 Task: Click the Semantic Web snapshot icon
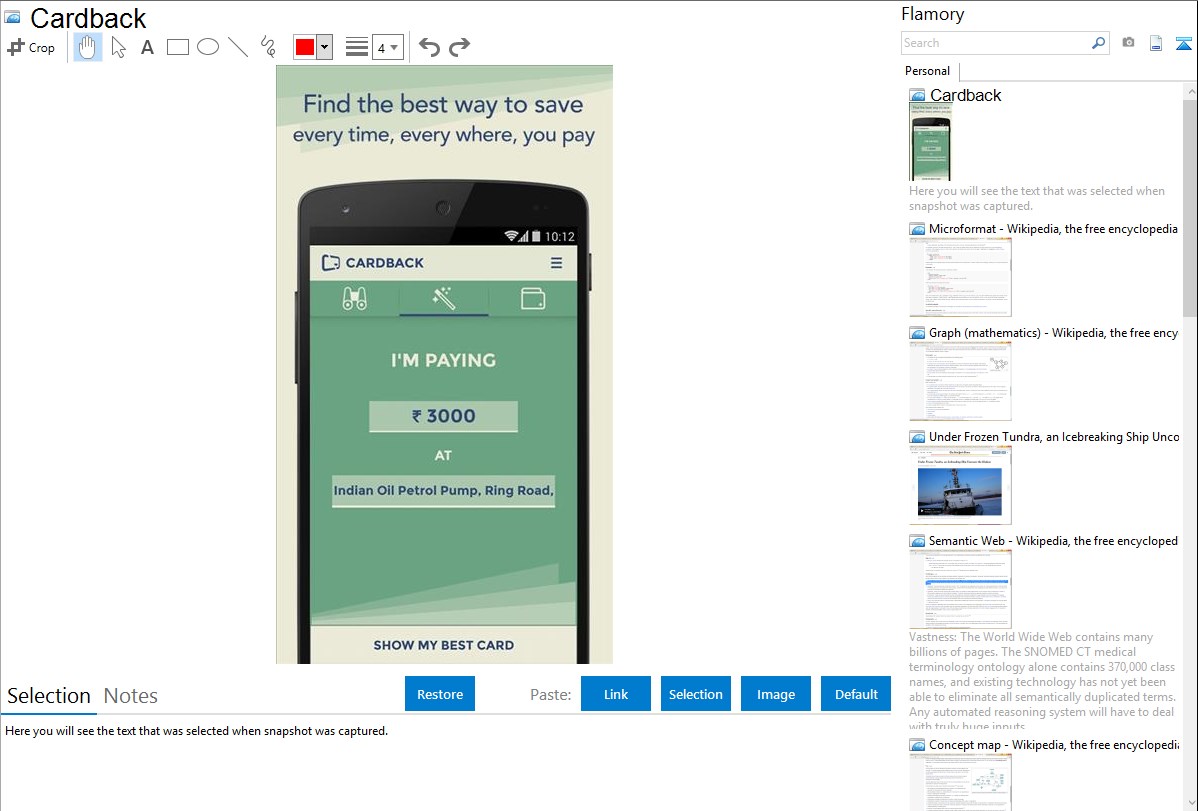coord(918,541)
